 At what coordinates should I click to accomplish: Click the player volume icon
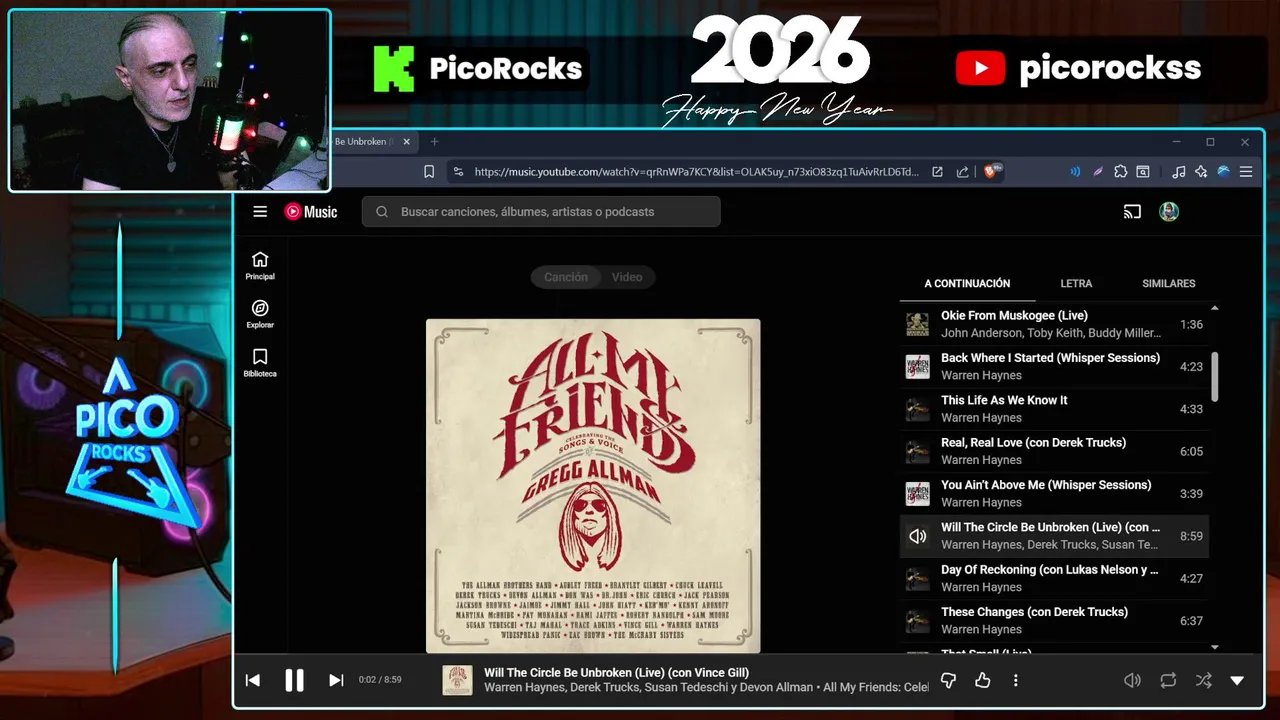1132,680
